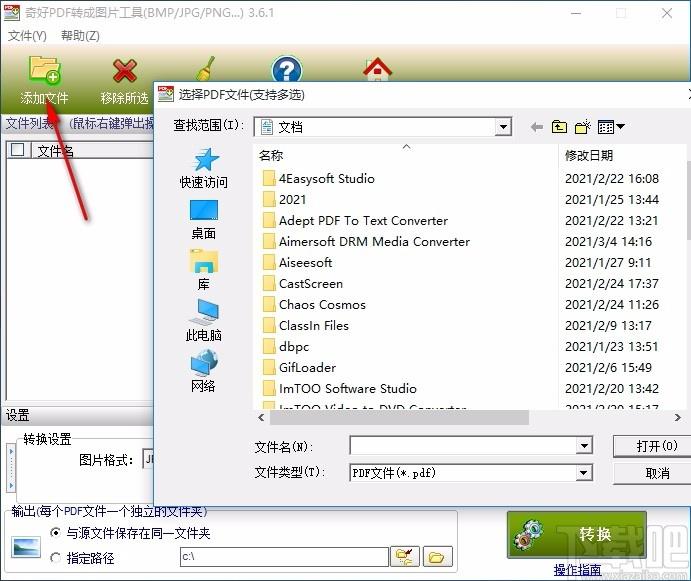The width and height of the screenshot is (691, 581).
Task: Click the horizontal scrollbar thumb in file list
Action: tap(399, 417)
